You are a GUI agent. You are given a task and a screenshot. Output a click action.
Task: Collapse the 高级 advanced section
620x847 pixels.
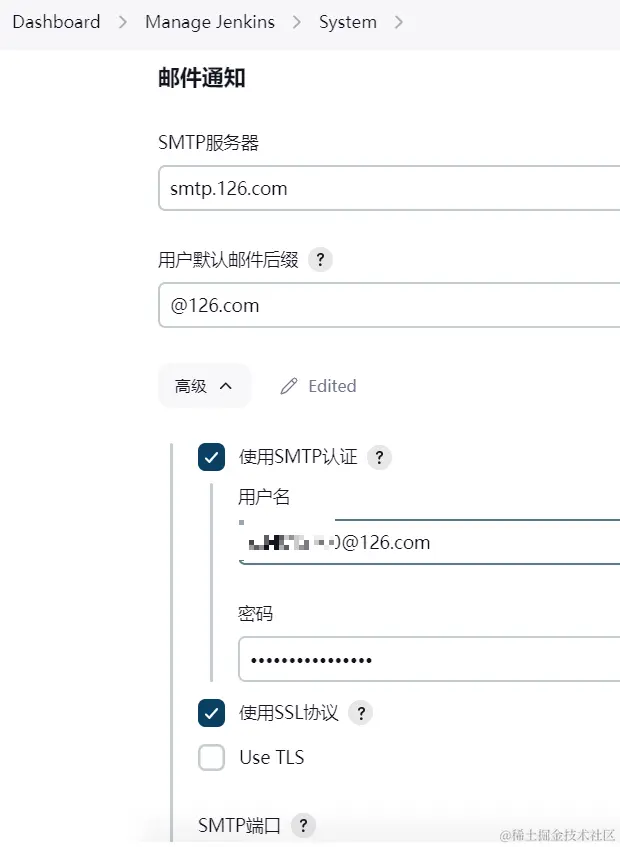coord(204,386)
